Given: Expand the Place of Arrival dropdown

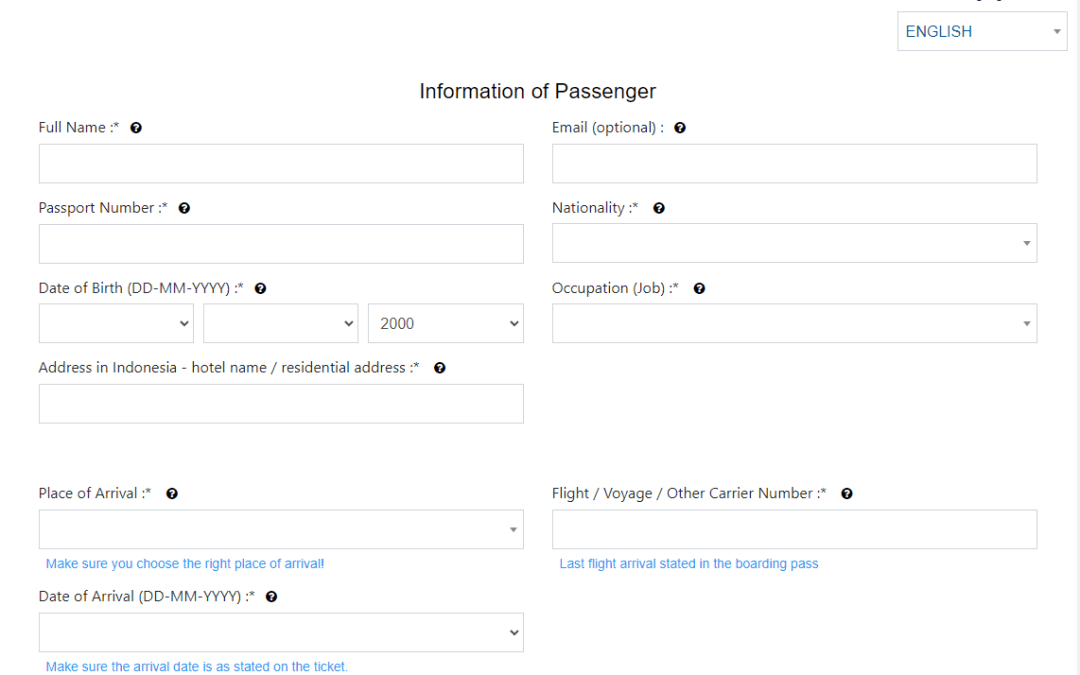Looking at the screenshot, I should tap(281, 529).
